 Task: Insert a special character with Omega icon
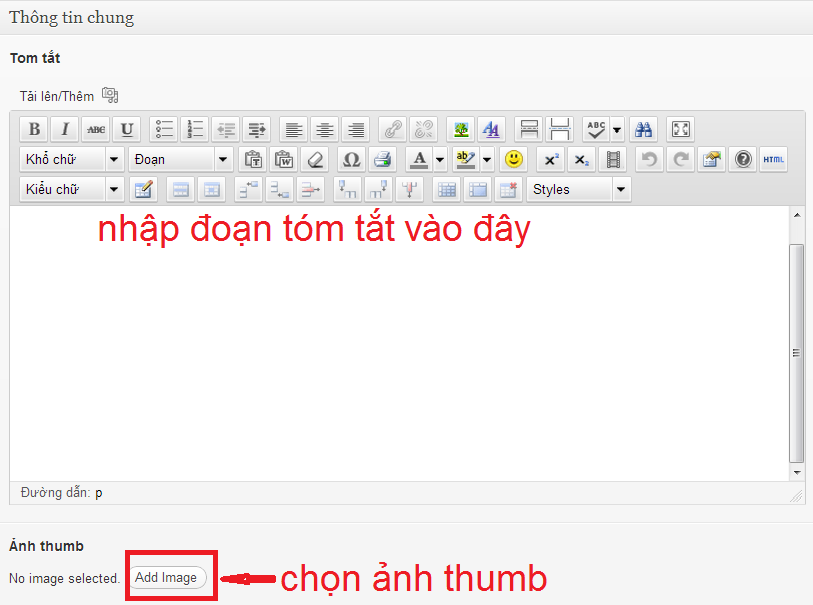coord(350,159)
